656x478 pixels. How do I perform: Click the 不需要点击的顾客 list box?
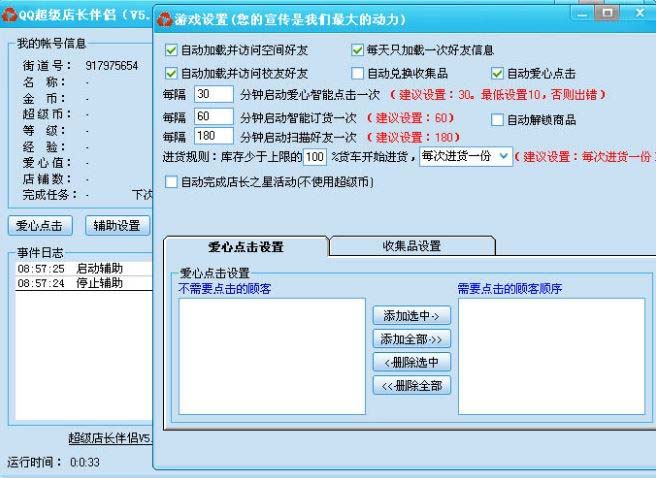[x=272, y=356]
